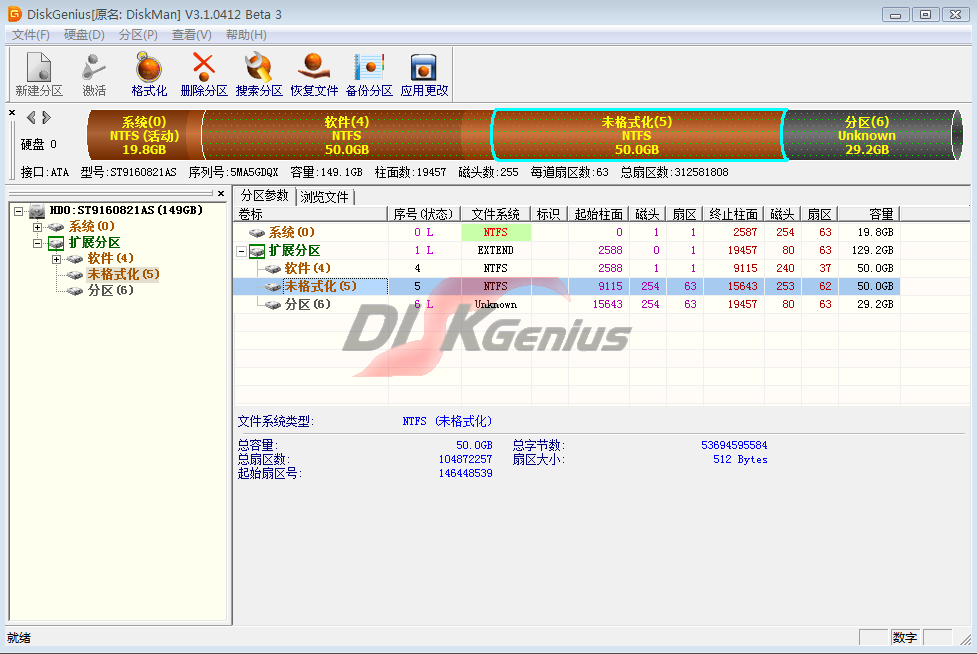
Task: Open the 帮助(H) menu
Action: (246, 35)
